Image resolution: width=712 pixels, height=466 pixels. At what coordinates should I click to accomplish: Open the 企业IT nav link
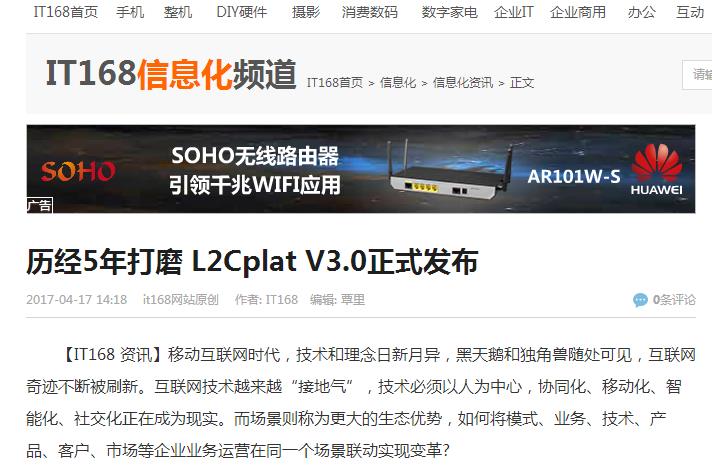514,12
